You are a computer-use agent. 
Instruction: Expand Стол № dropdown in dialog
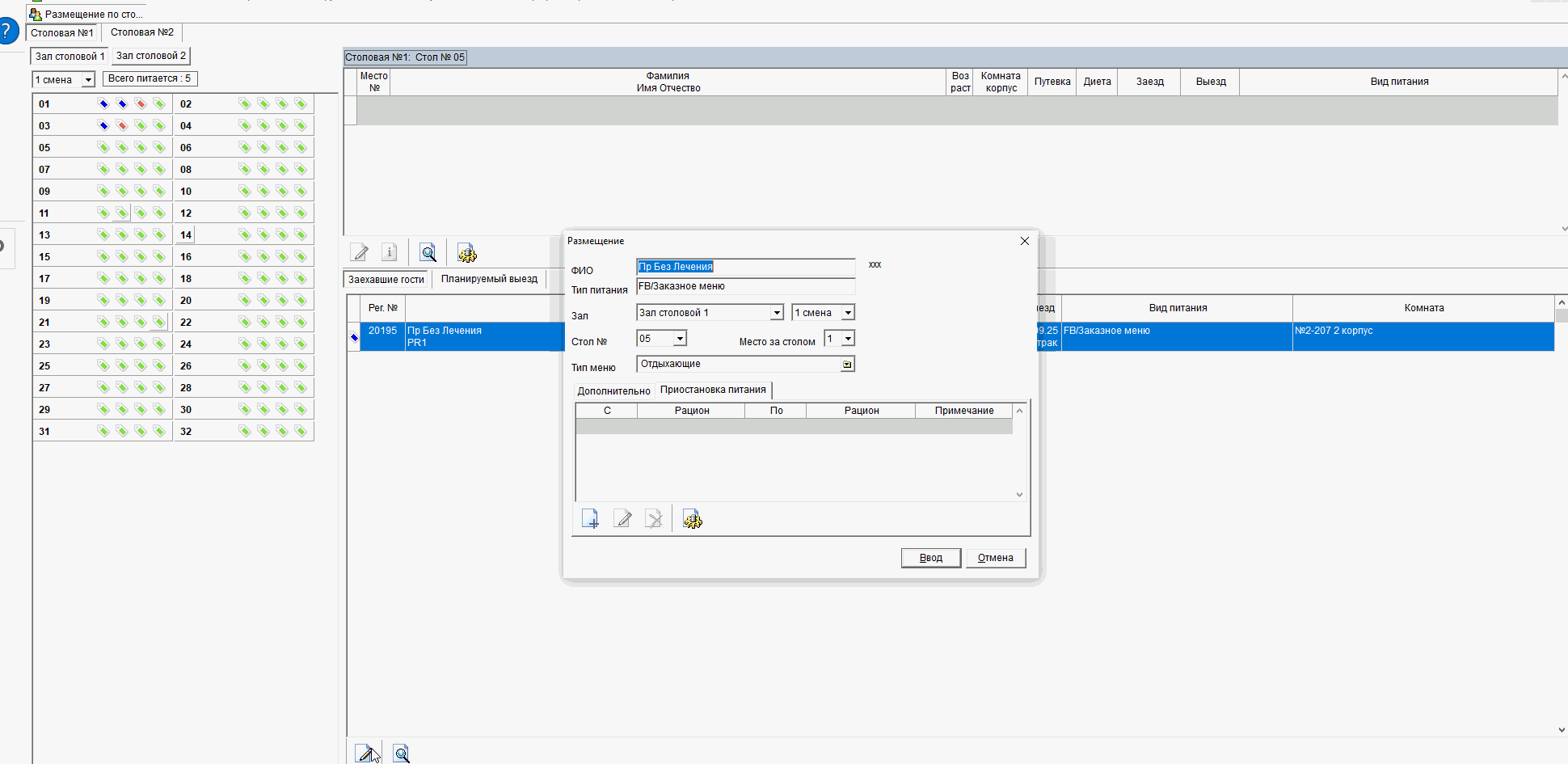pos(680,339)
